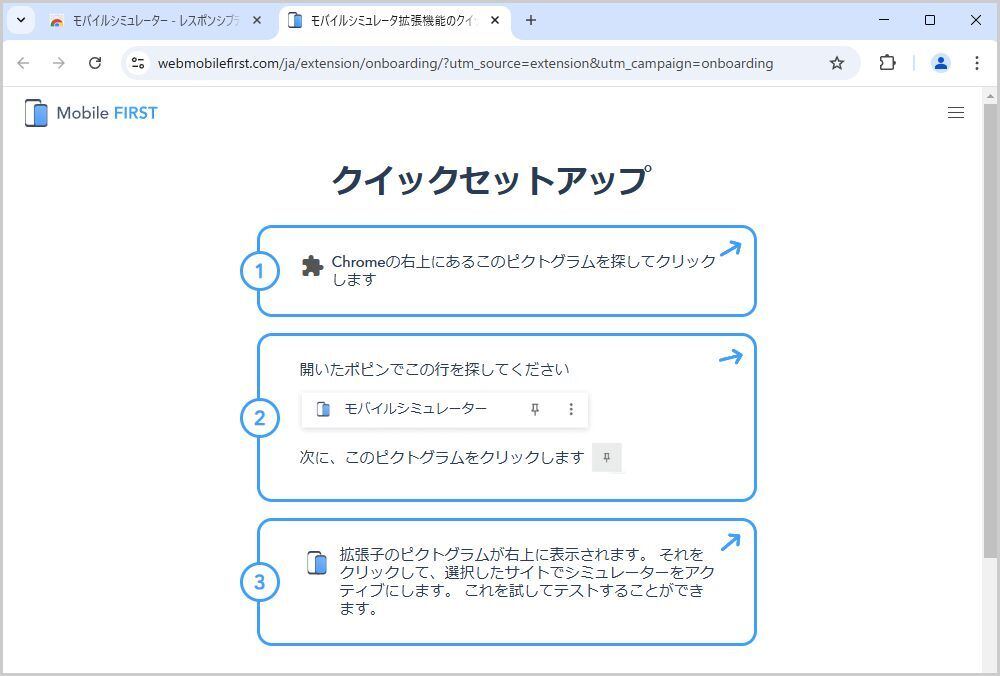Click the puzzle piece pictogram in step 1

pos(312,266)
